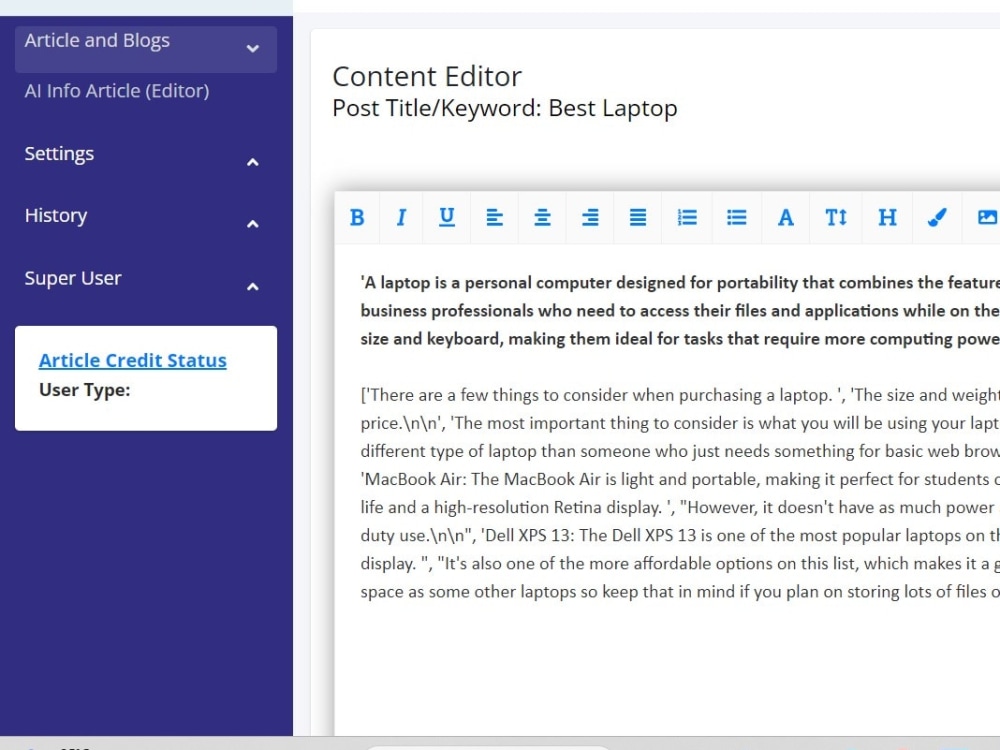The image size is (1000, 750).
Task: Expand the History section chevron
Action: tap(253, 224)
